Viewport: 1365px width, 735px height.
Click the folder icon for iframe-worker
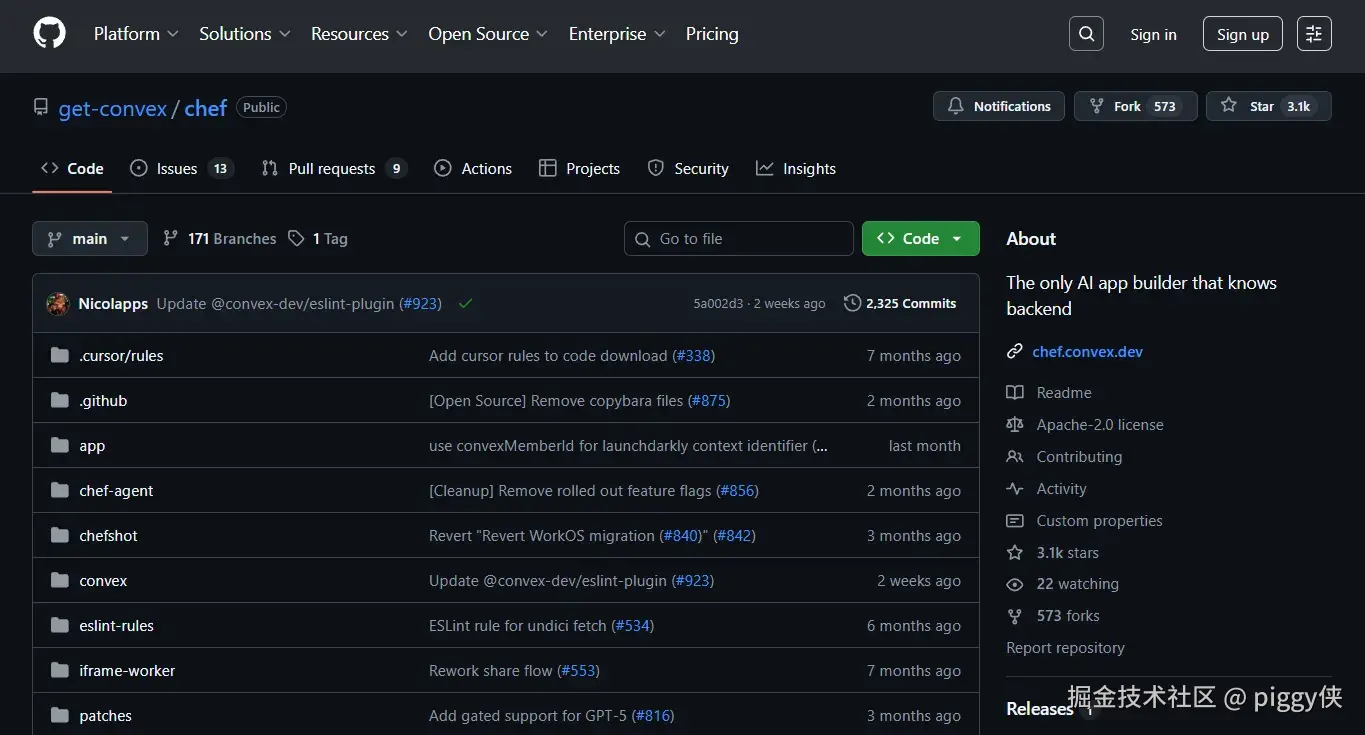click(60, 670)
